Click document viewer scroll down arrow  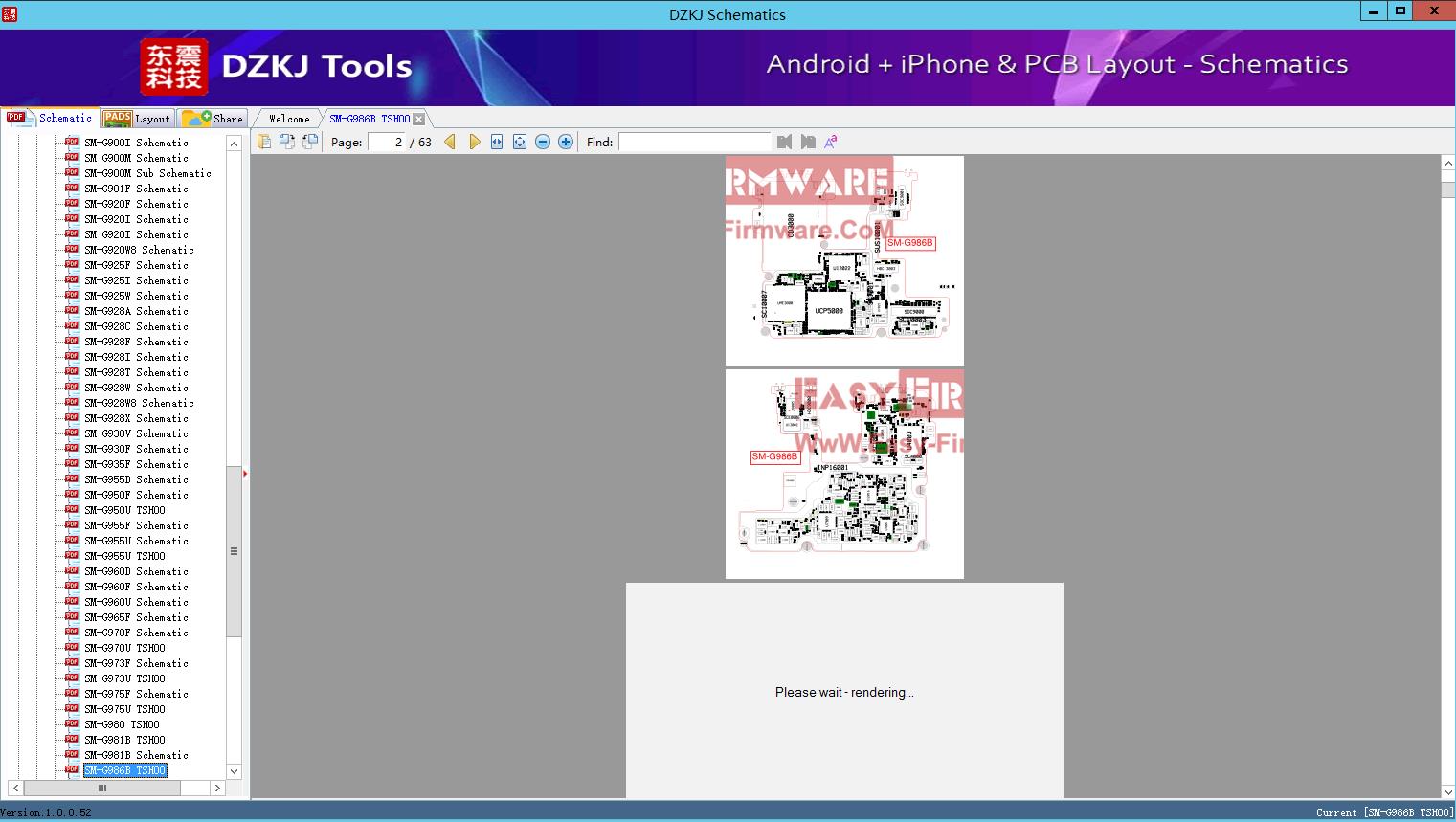point(1448,791)
